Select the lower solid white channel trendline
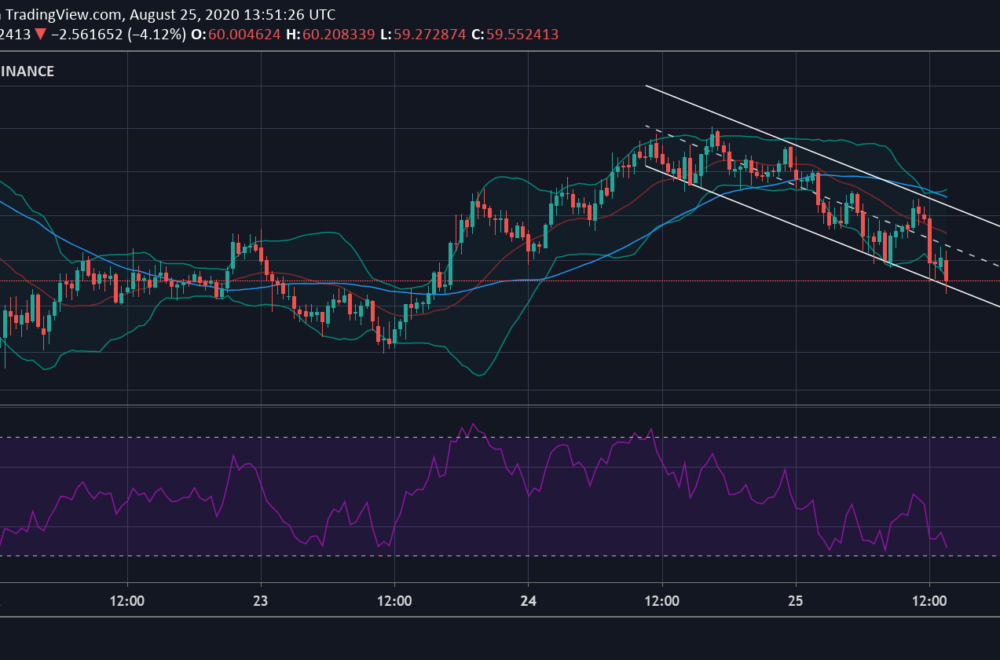Image resolution: width=1000 pixels, height=660 pixels. [823, 237]
